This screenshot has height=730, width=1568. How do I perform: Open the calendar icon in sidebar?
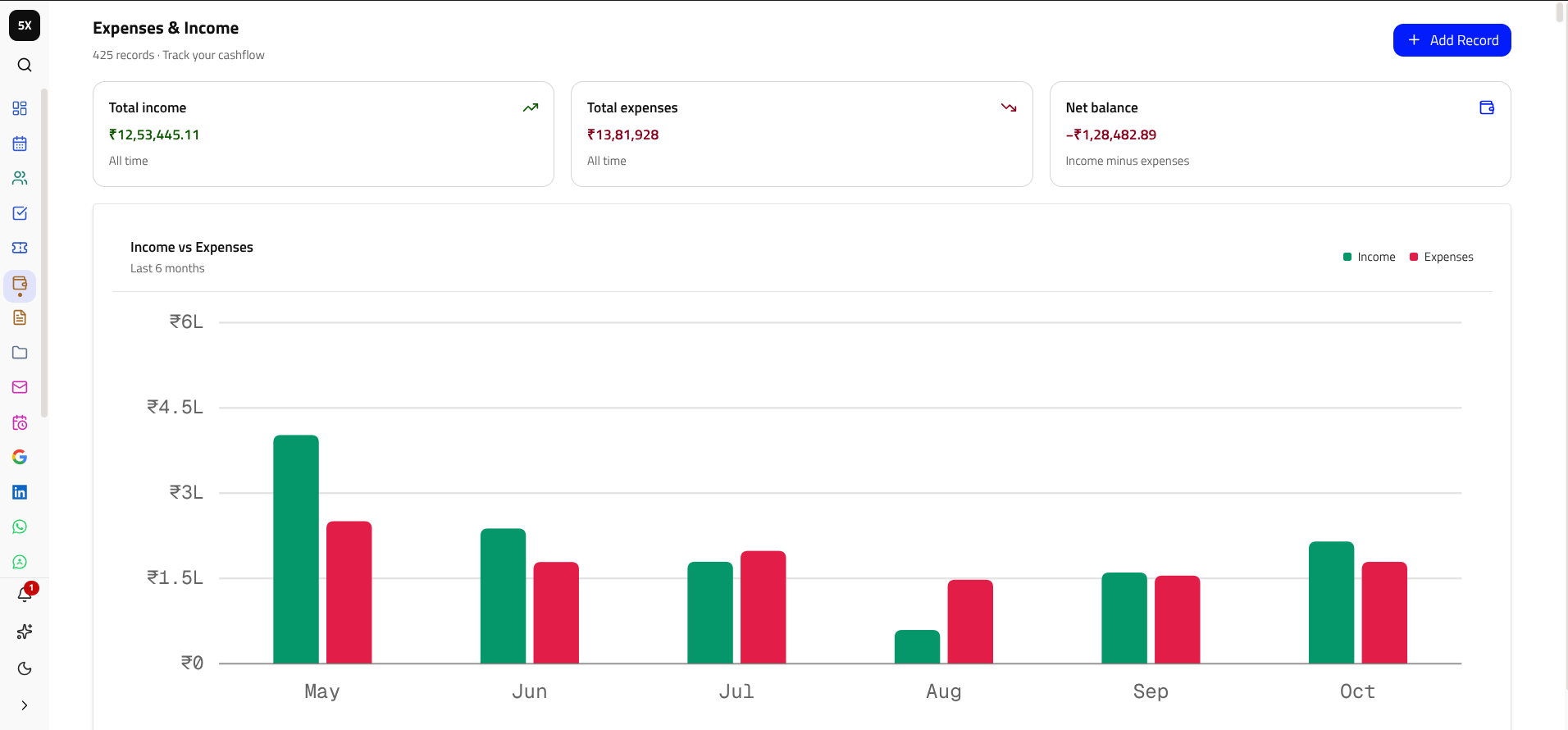pyautogui.click(x=20, y=144)
